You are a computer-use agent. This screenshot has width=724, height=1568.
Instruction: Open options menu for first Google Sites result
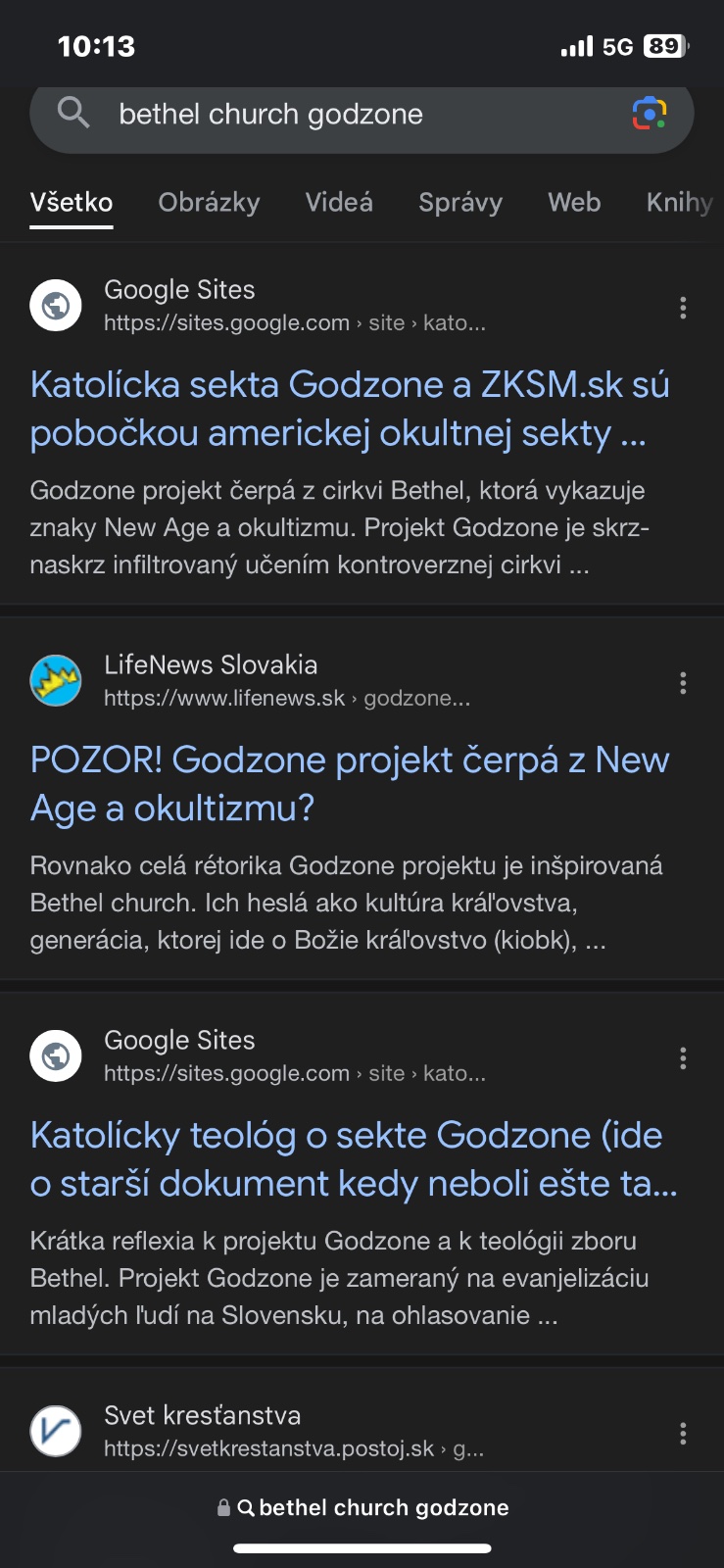click(x=683, y=308)
